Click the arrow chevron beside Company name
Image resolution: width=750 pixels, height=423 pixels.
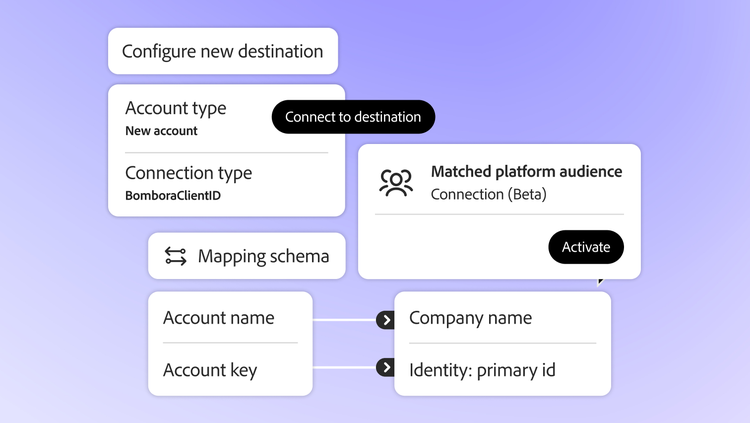385,320
